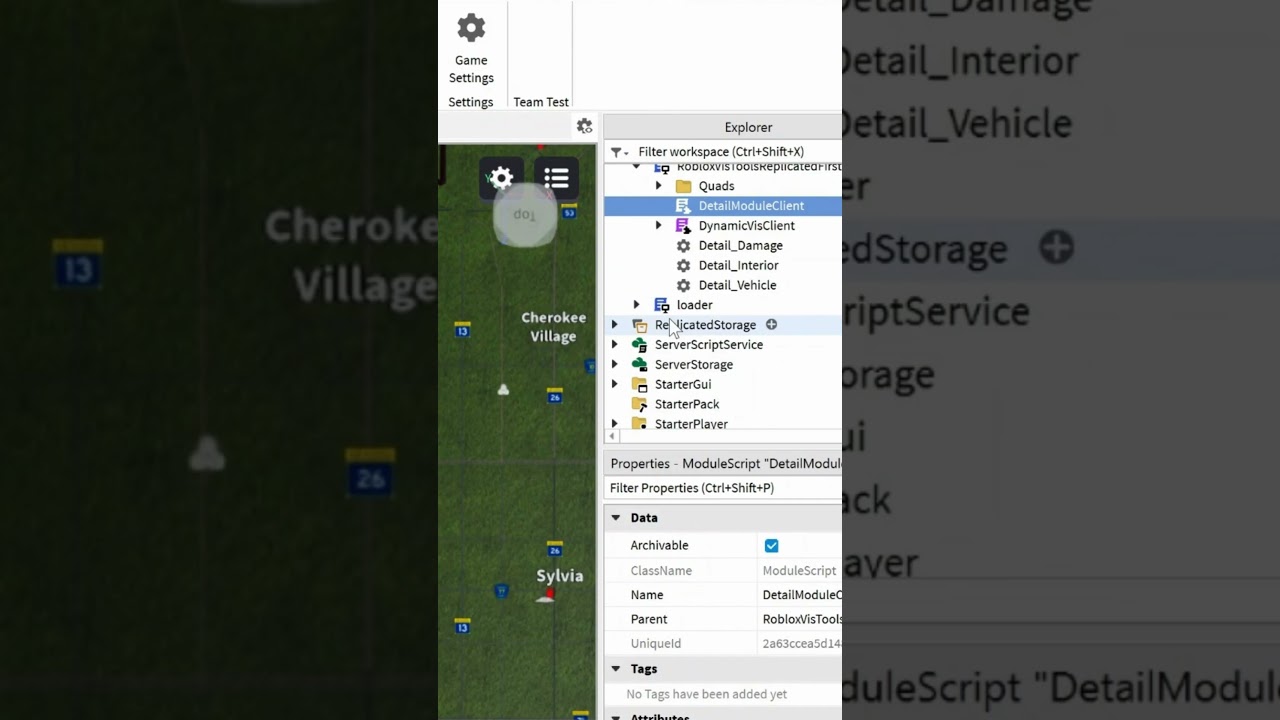Select Detail_Interior in Explorer
The image size is (1280, 720).
coord(738,265)
